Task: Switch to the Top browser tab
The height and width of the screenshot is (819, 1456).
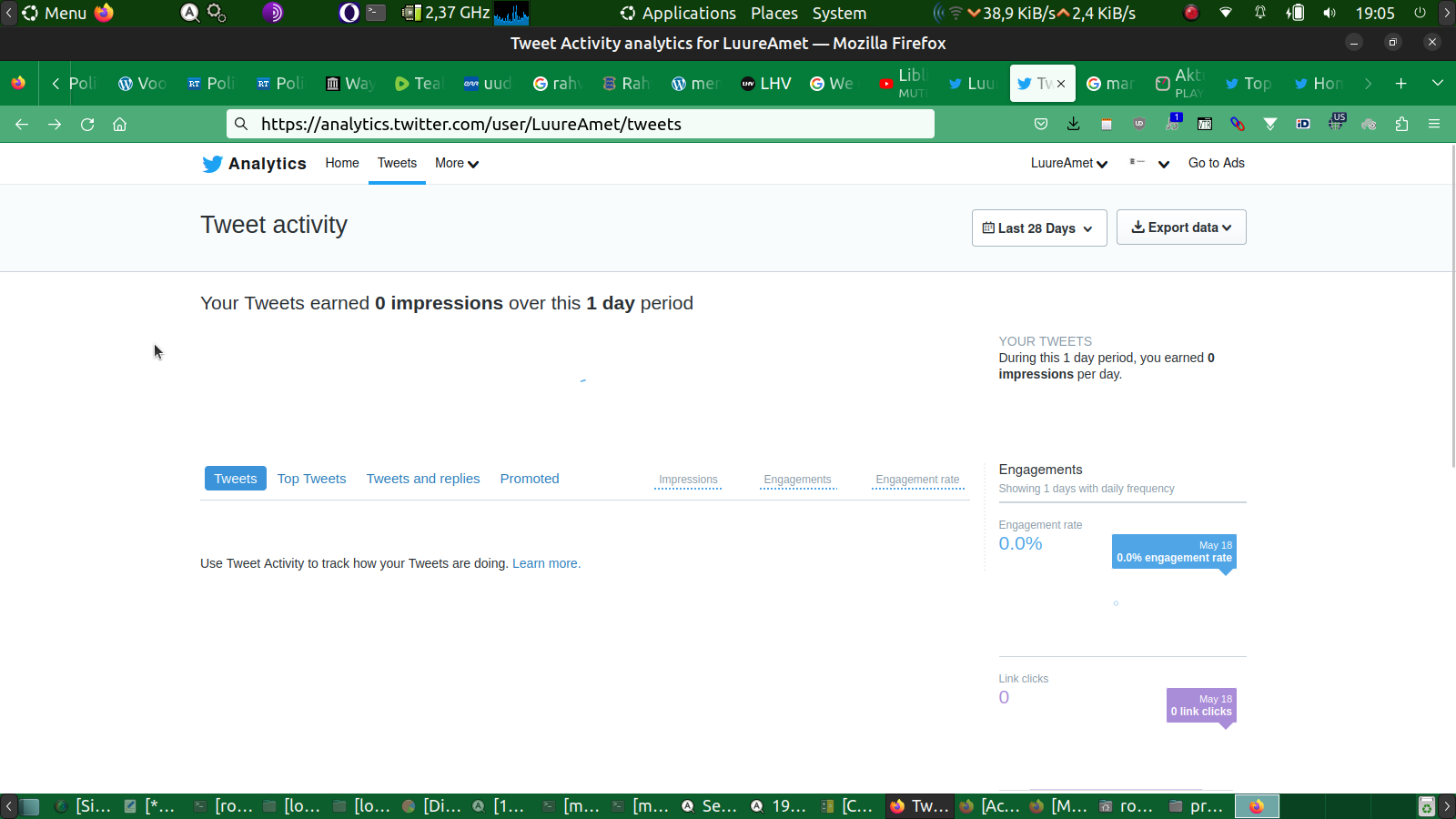Action: [1248, 84]
